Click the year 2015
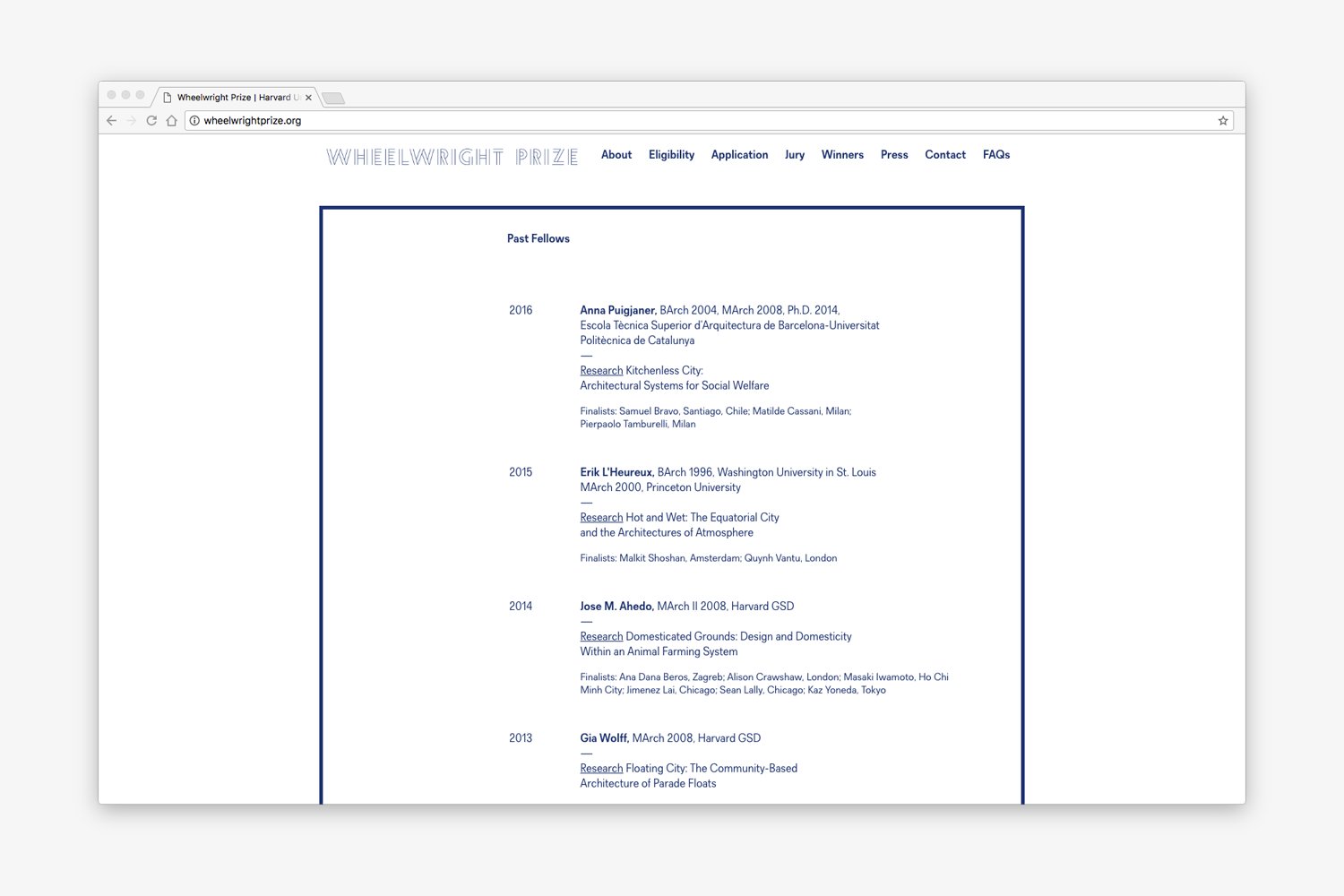This screenshot has width=1344, height=896. (x=521, y=472)
